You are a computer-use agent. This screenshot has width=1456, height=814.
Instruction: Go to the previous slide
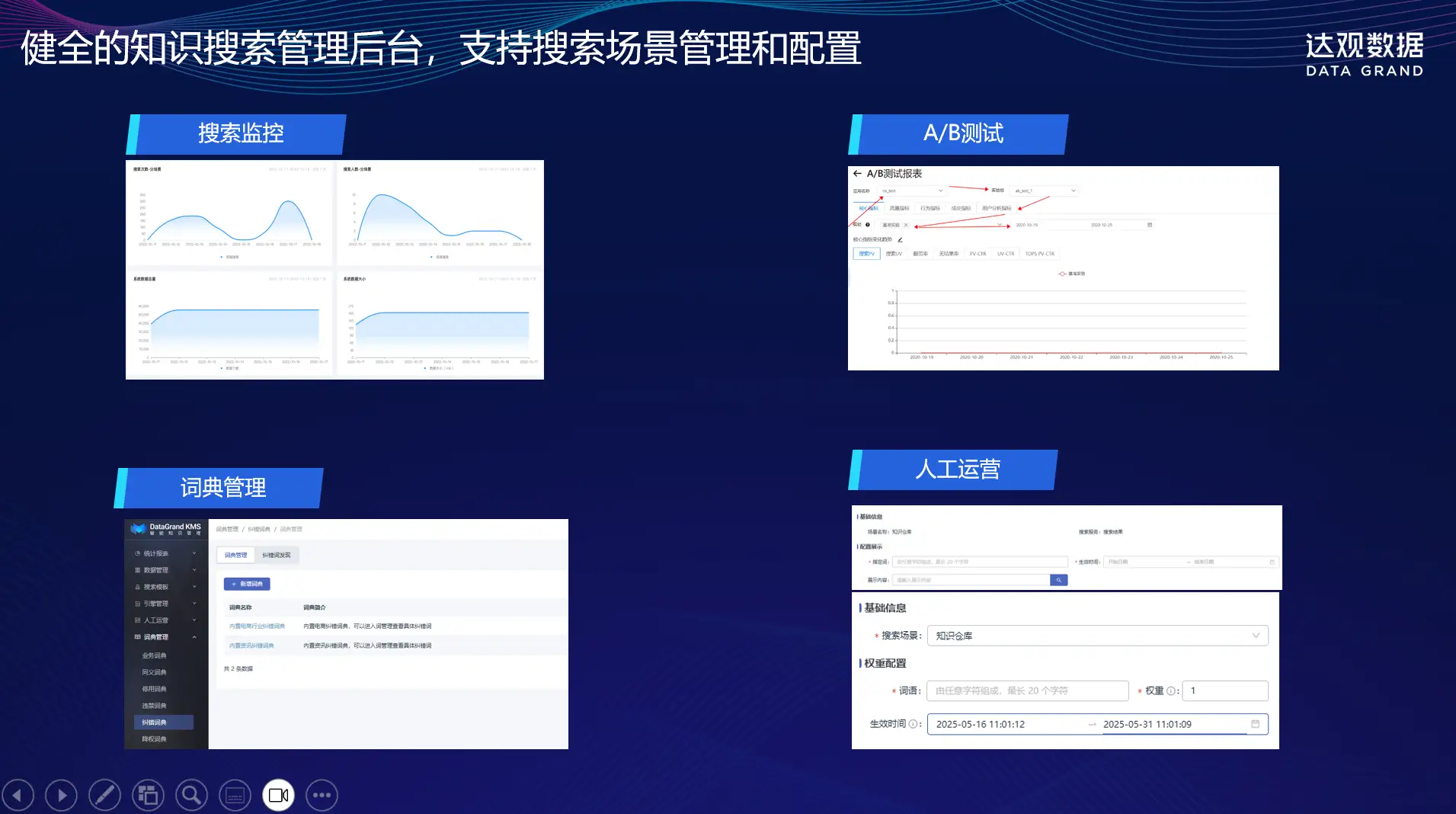click(x=18, y=796)
